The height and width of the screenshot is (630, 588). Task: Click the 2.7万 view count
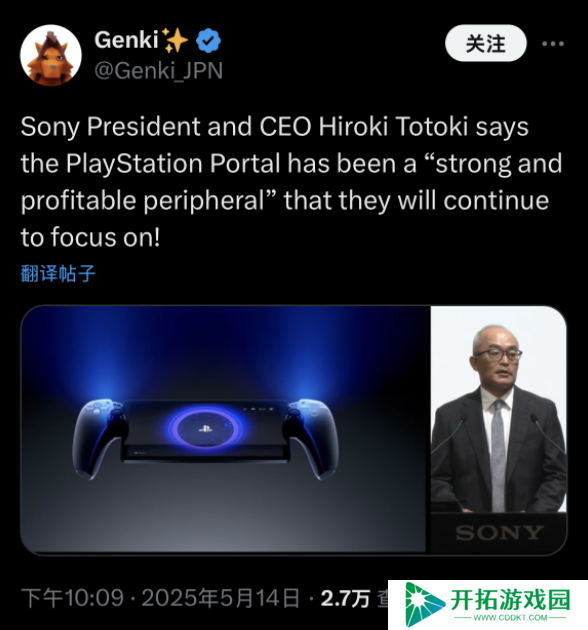pyautogui.click(x=345, y=599)
